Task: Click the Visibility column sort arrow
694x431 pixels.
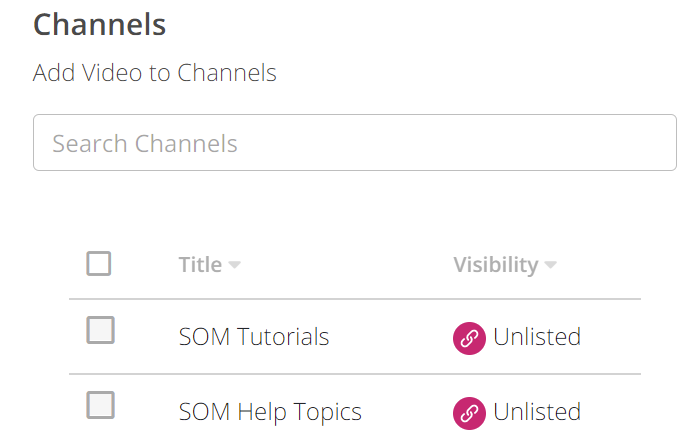Action: coord(550,265)
